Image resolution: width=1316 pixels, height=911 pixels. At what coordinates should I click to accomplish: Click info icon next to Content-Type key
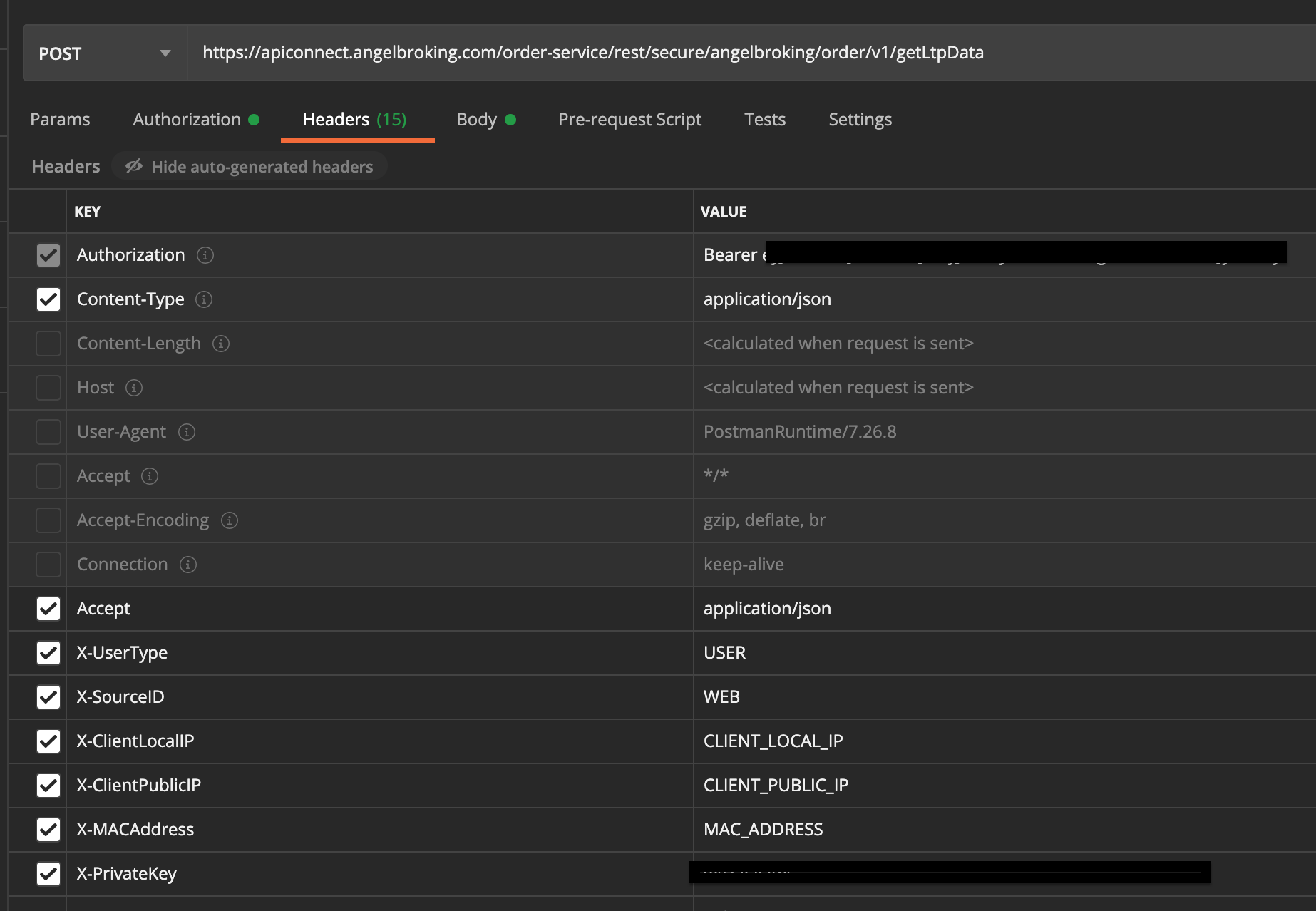[x=204, y=299]
